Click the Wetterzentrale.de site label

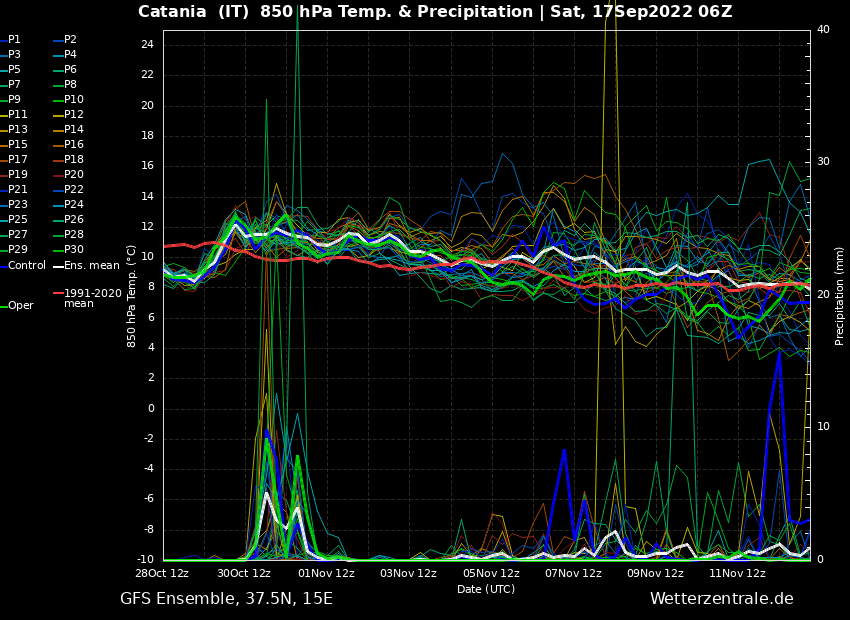click(721, 599)
